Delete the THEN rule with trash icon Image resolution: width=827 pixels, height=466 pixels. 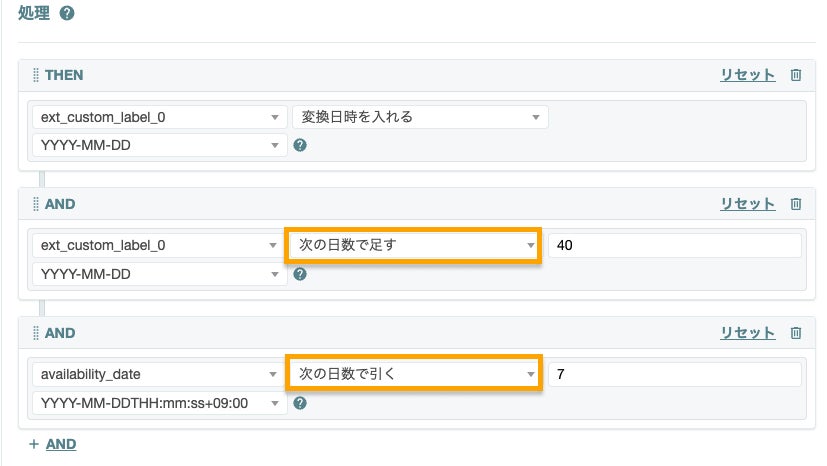tap(796, 75)
